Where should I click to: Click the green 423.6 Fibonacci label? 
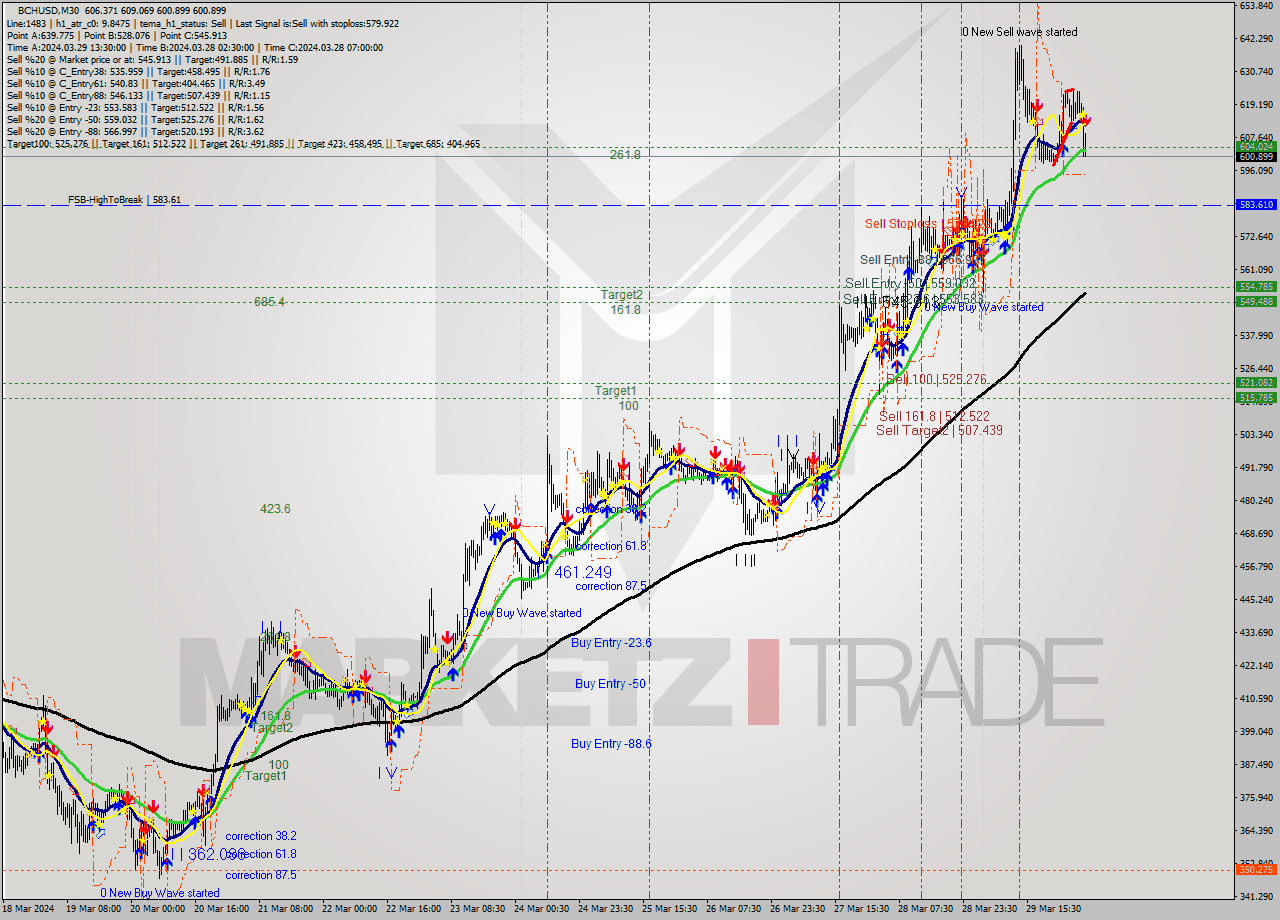coord(275,509)
